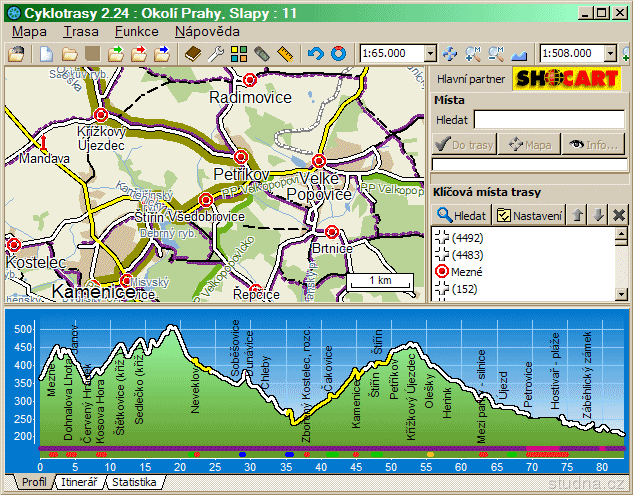Click the book icon in toolbar
Viewport: 633px width, 495px height.
[x=193, y=53]
